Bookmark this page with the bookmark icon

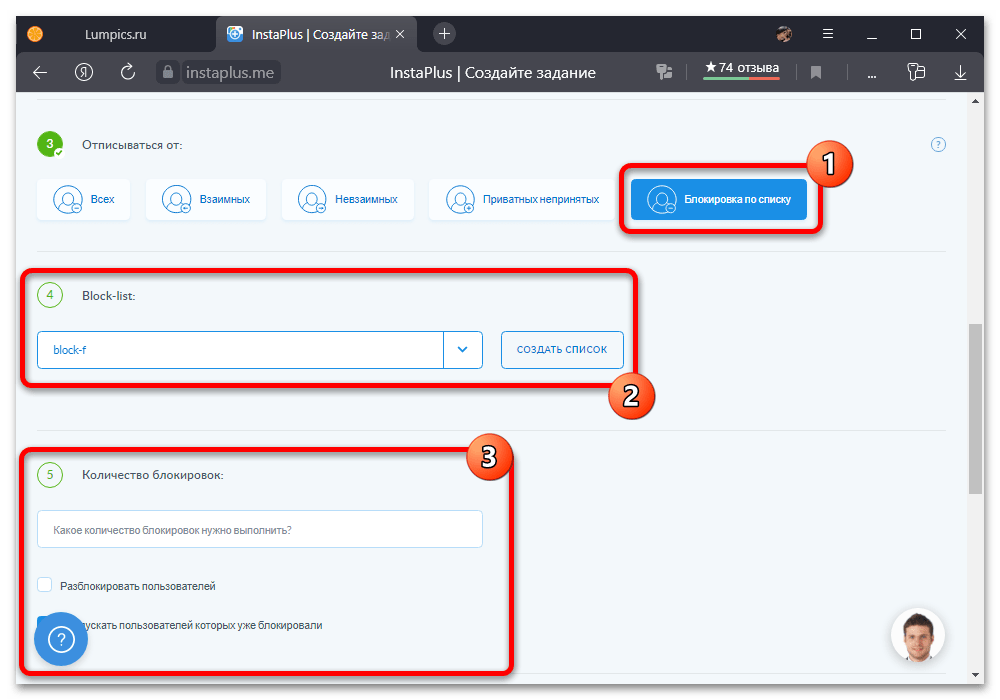pyautogui.click(x=816, y=72)
